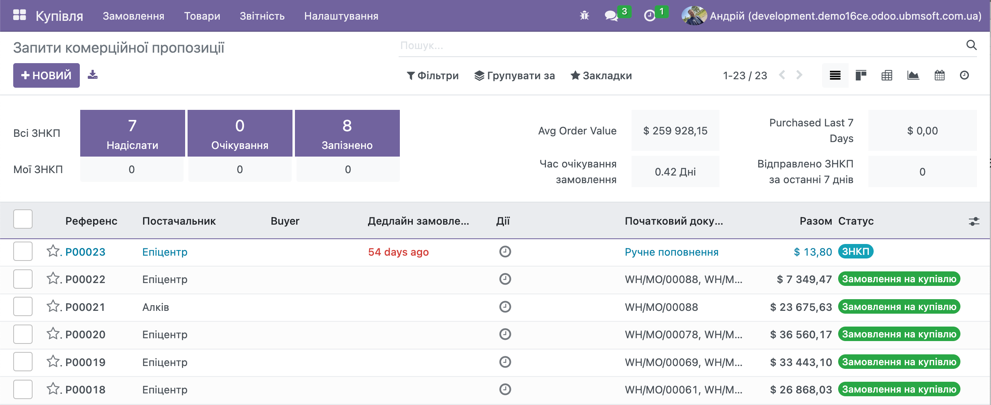This screenshot has height=405, width=991.
Task: Switch to kanban view
Action: [x=861, y=76]
